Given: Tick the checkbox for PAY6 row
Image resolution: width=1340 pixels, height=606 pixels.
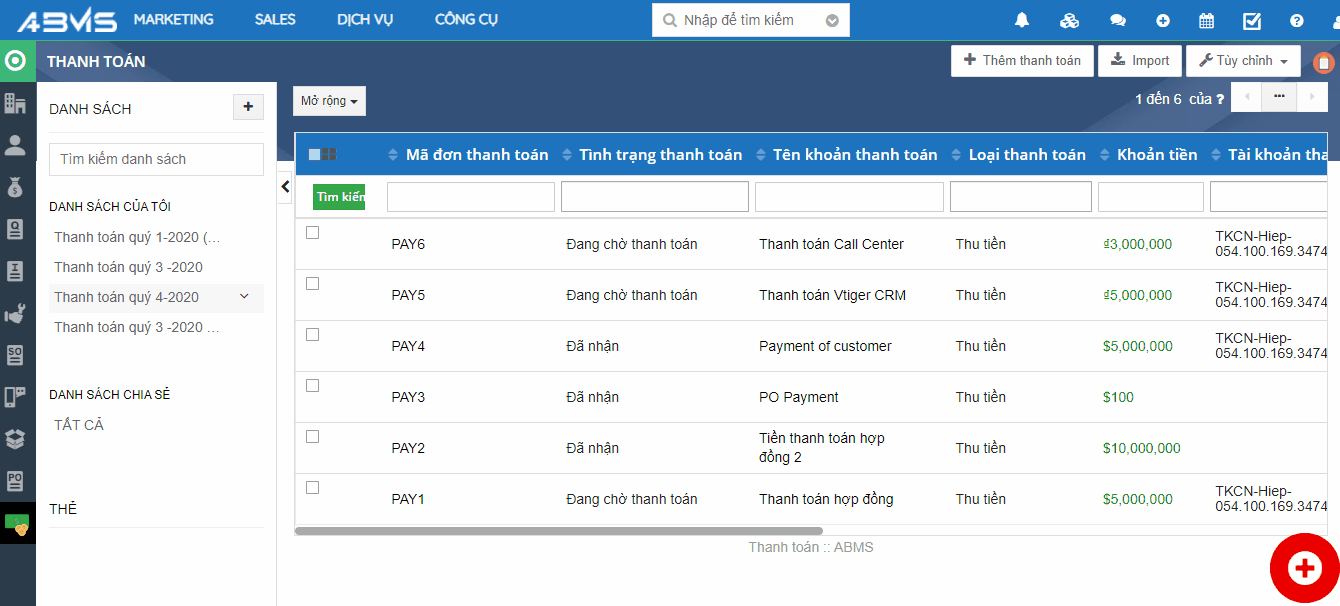Looking at the screenshot, I should pos(312,233).
